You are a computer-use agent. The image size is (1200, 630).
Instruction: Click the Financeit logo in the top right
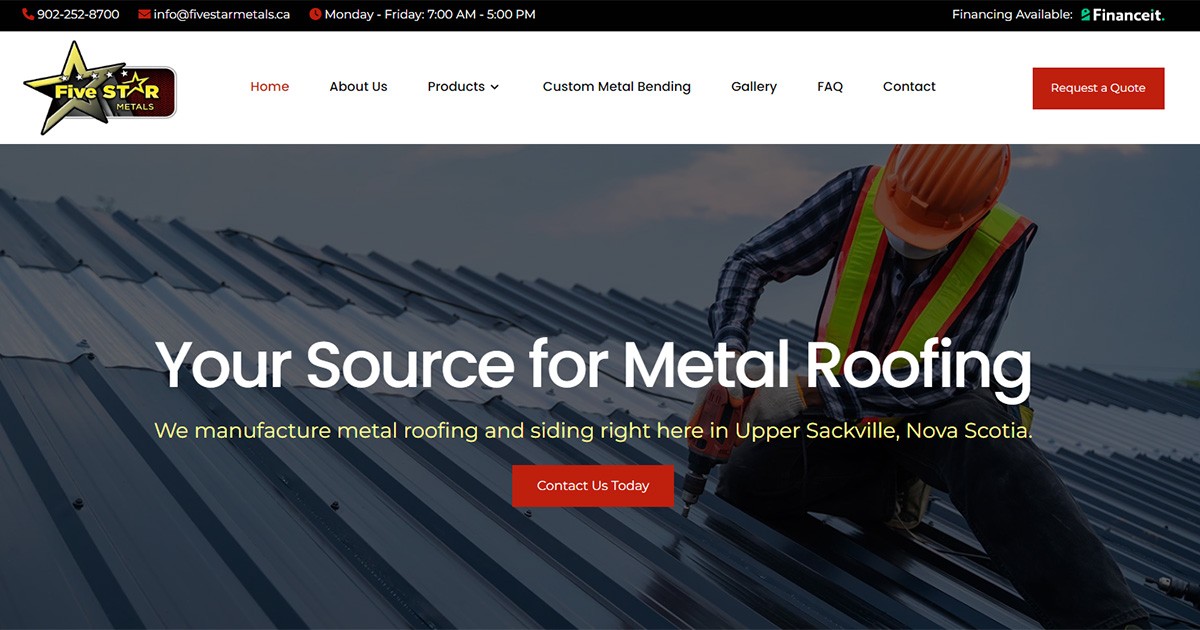[1122, 14]
